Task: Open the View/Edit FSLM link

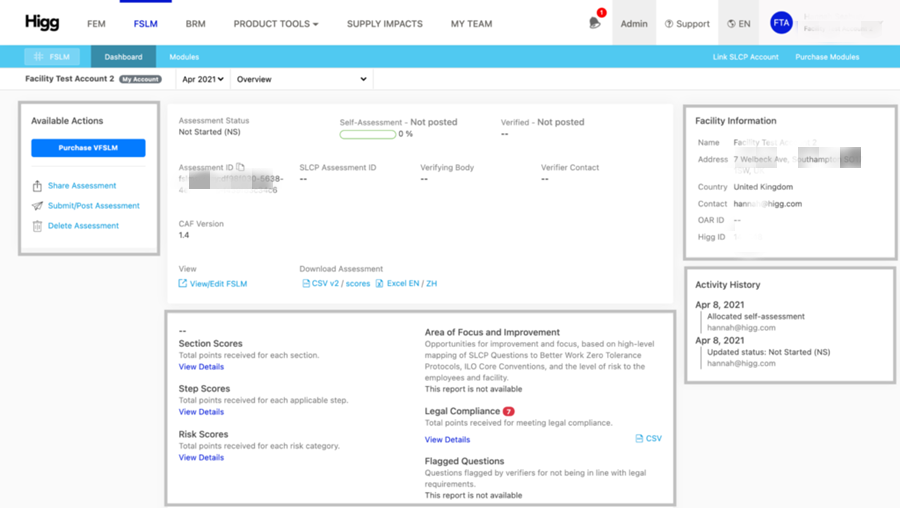Action: 218,284
